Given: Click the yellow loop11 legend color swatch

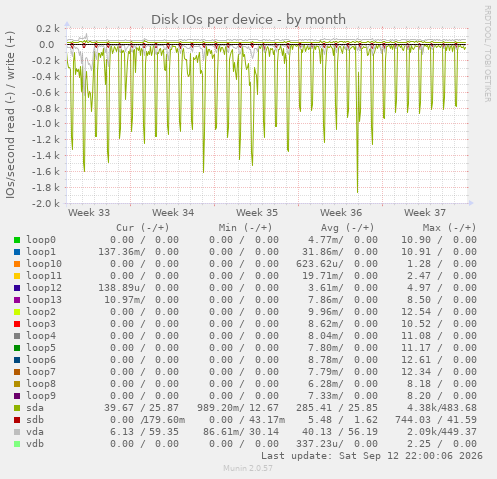Looking at the screenshot, I should [17, 276].
